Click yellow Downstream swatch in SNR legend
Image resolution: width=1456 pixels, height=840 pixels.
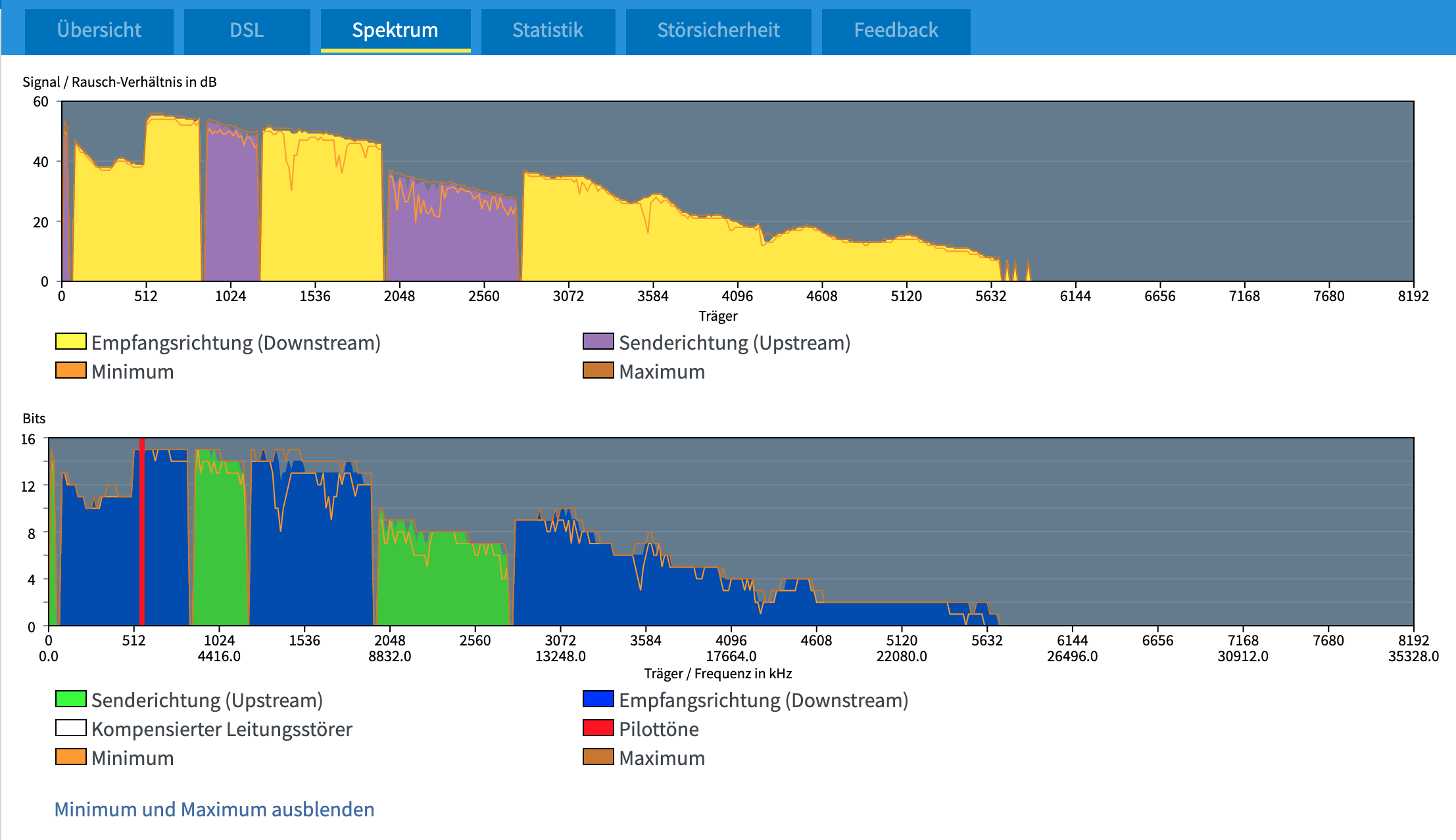pos(71,342)
